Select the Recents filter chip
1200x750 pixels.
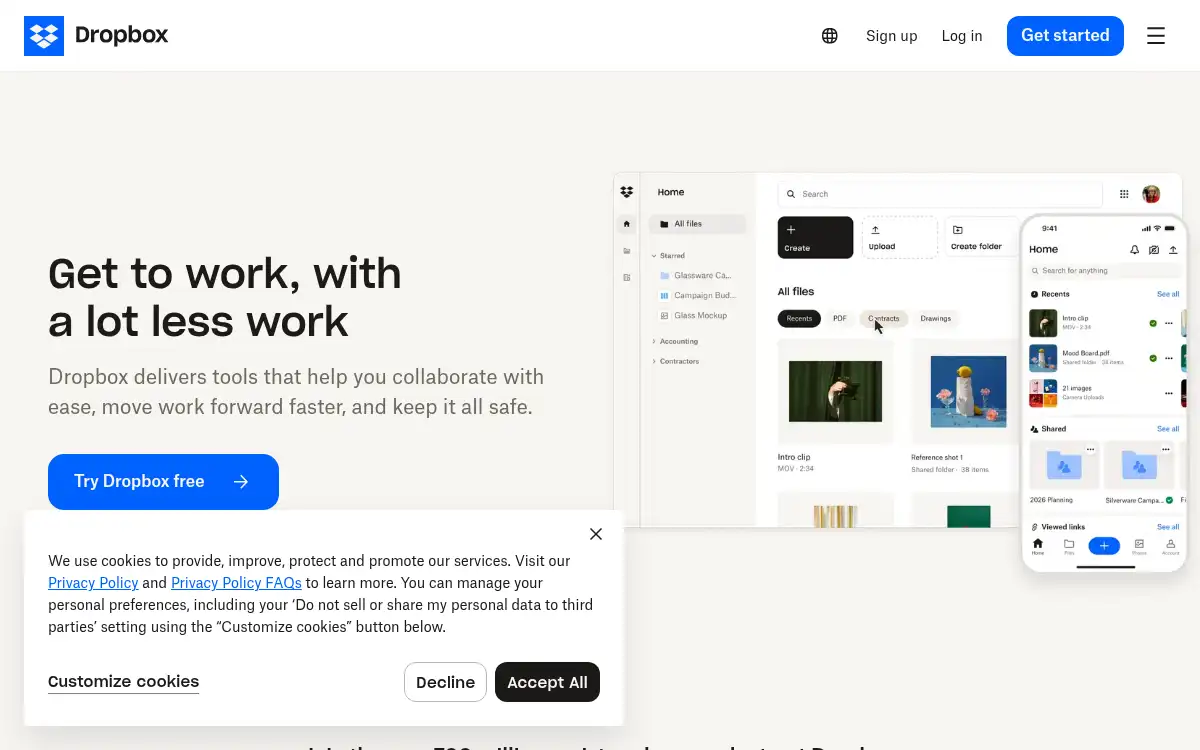click(799, 319)
